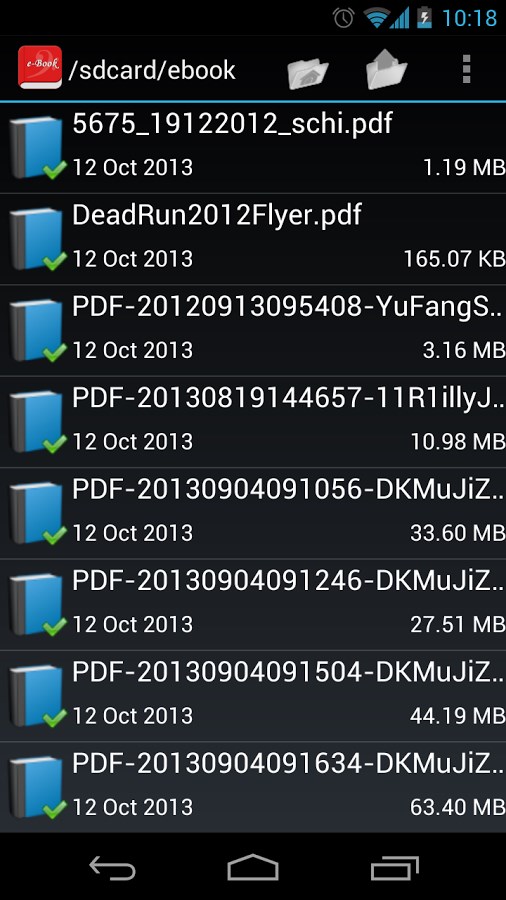Image resolution: width=506 pixels, height=900 pixels.
Task: Open PDF-20130904091056-DKMuJiZ file
Action: pos(253,513)
